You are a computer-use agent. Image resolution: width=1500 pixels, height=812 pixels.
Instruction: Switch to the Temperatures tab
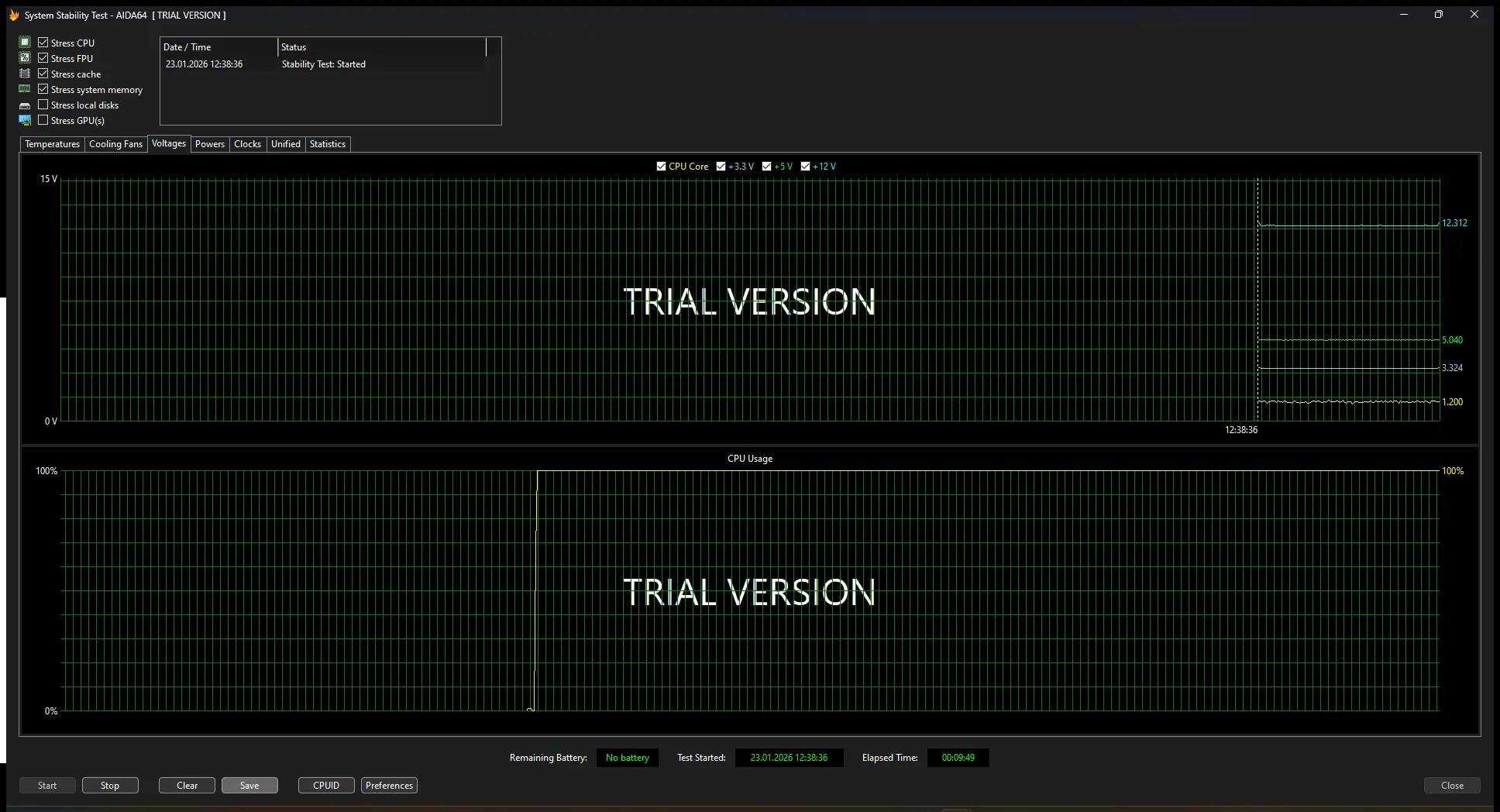pos(52,144)
